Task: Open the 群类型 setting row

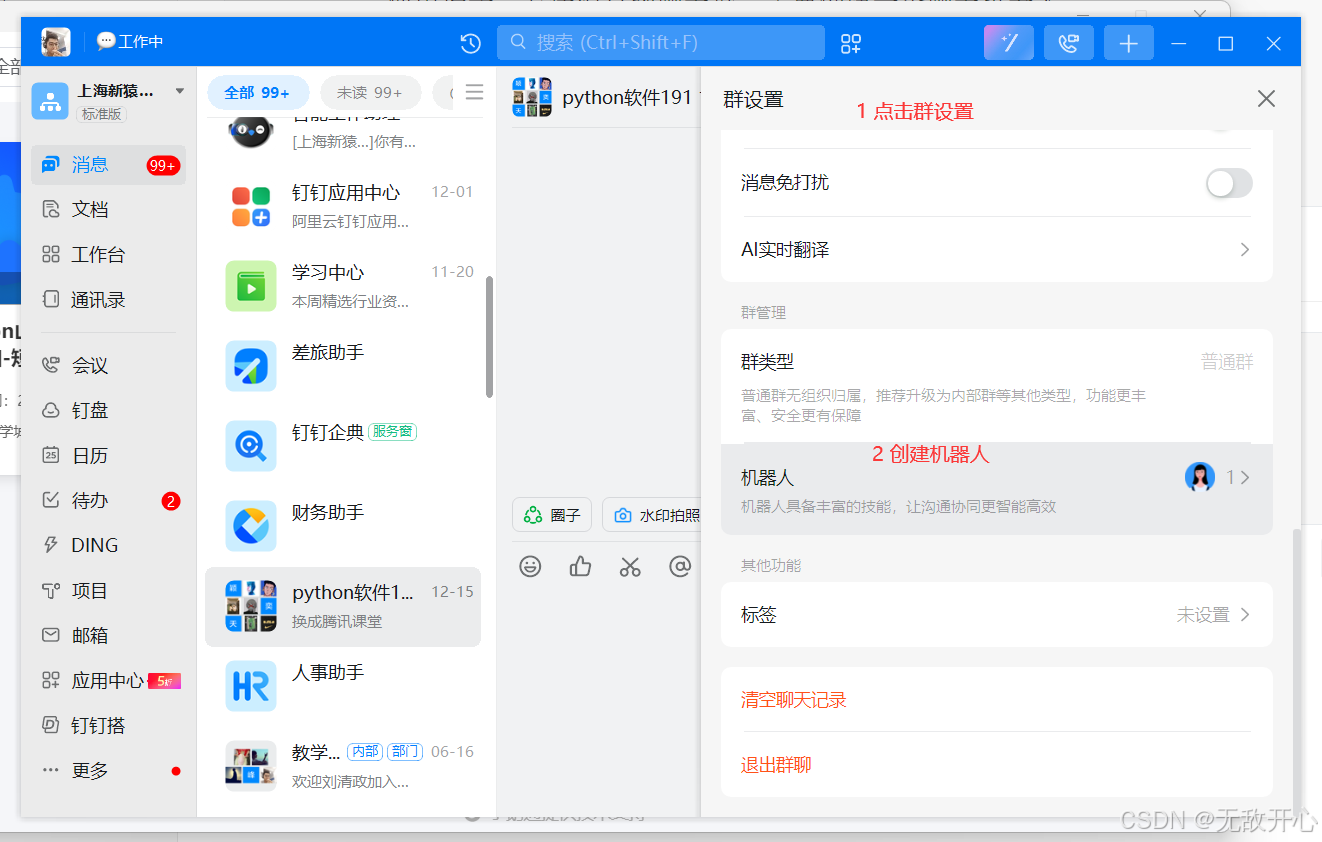Action: 997,386
